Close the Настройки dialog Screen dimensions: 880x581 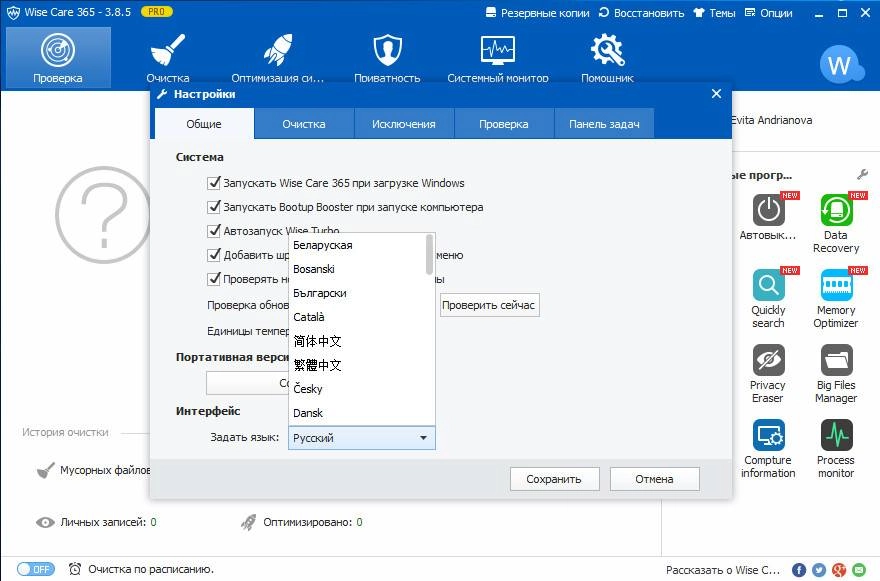716,94
